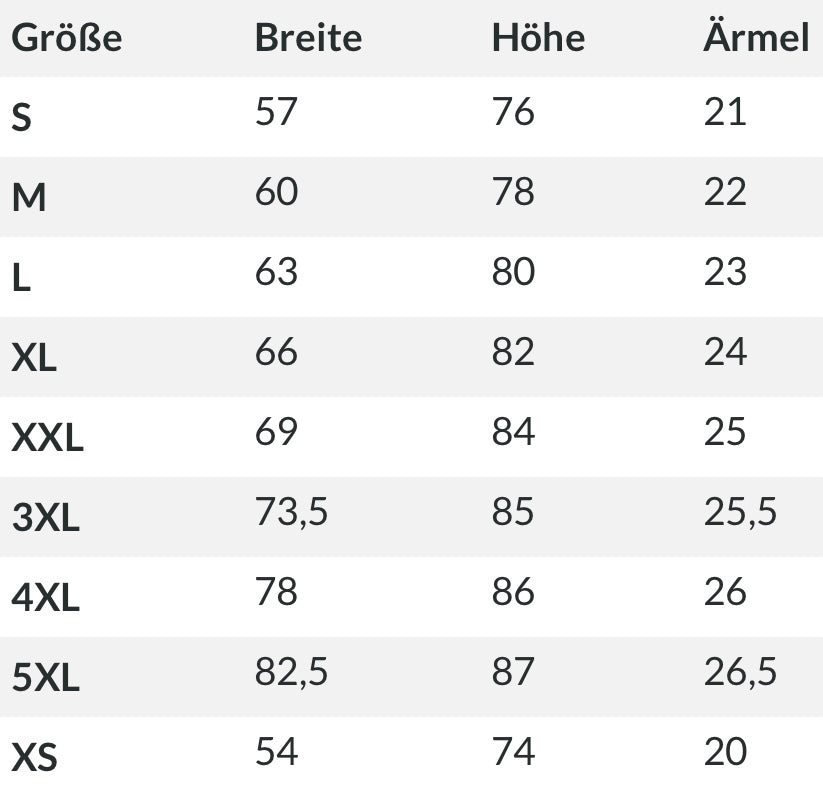The width and height of the screenshot is (823, 786).
Task: Click Ärmel value 26,5 in 5XL row
Action: (x=740, y=672)
